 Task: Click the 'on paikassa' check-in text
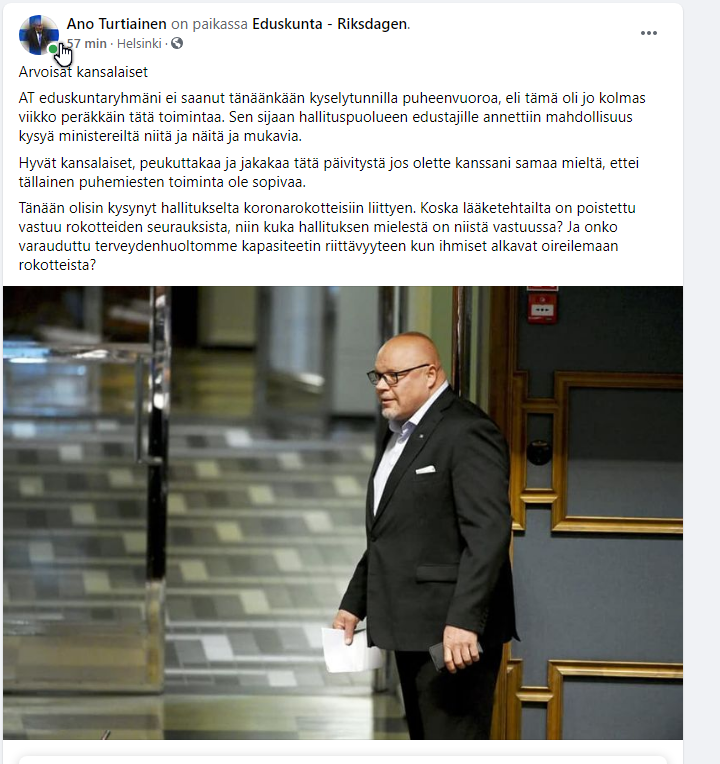(x=209, y=24)
